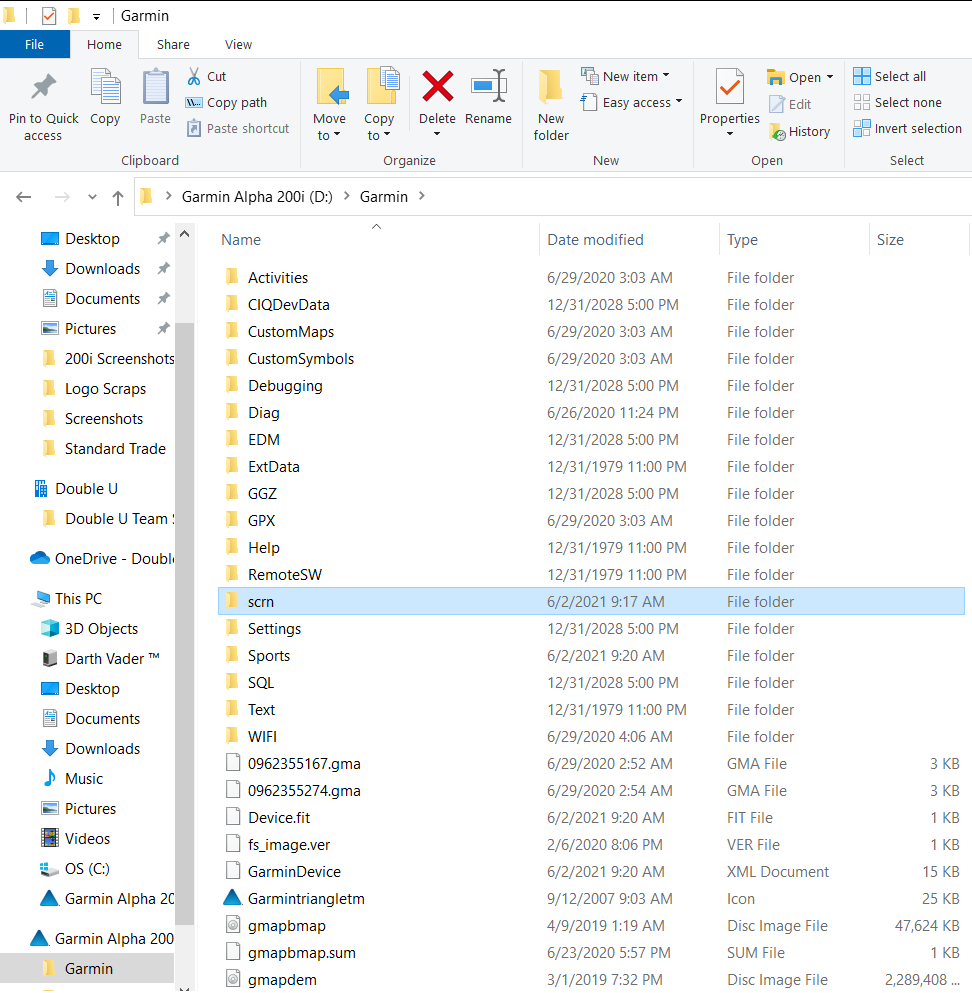Sort by Date modified column header
972x993 pixels.
pos(595,240)
